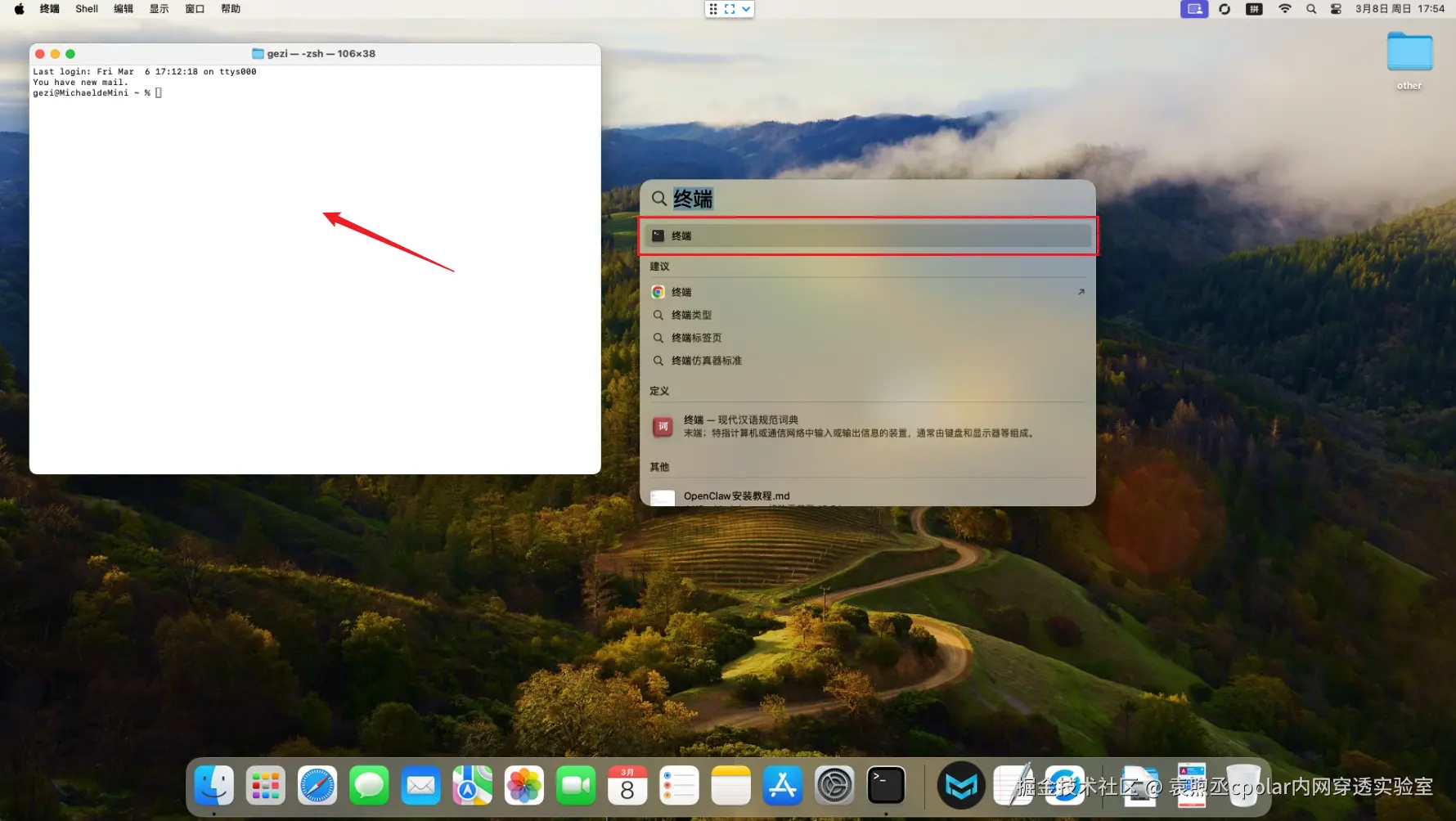
Task: Open the TextEdit icon in the Dock
Action: [1013, 786]
